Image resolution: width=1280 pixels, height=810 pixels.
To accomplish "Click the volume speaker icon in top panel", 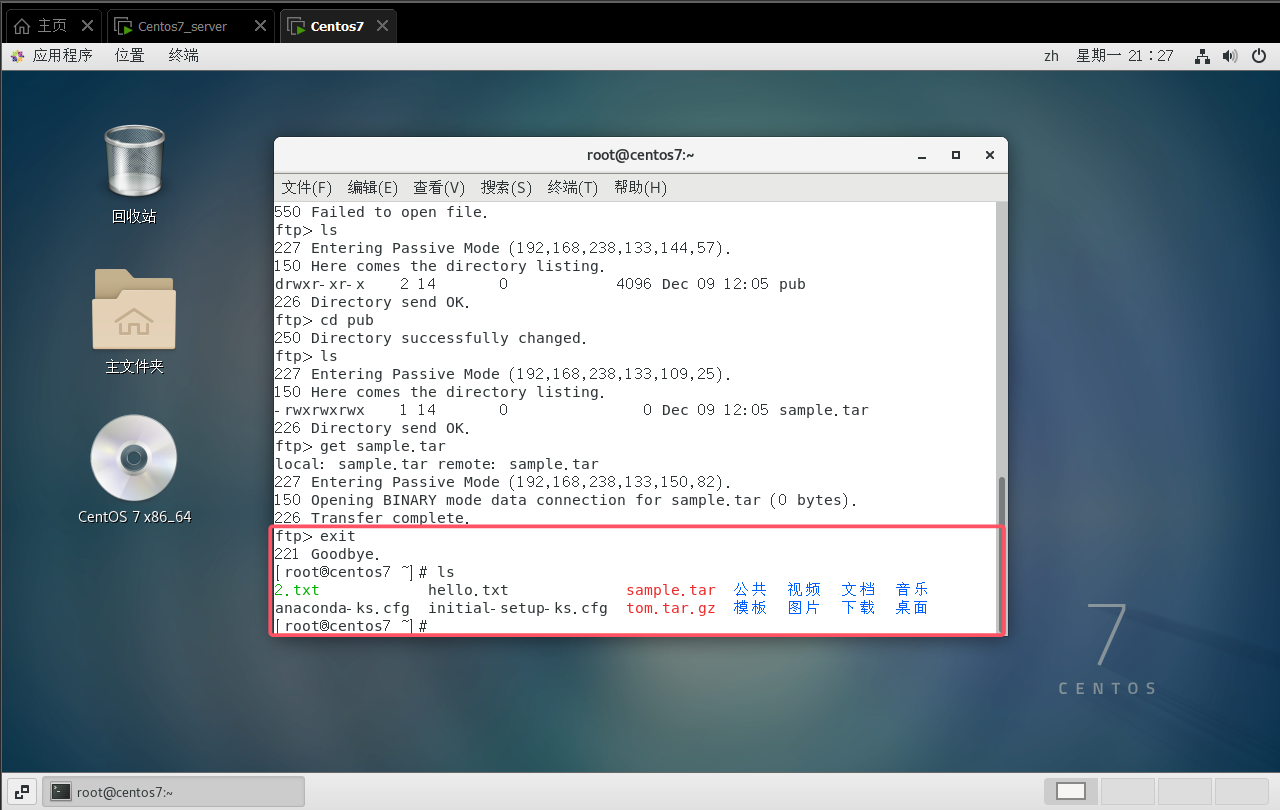I will (x=1230, y=56).
